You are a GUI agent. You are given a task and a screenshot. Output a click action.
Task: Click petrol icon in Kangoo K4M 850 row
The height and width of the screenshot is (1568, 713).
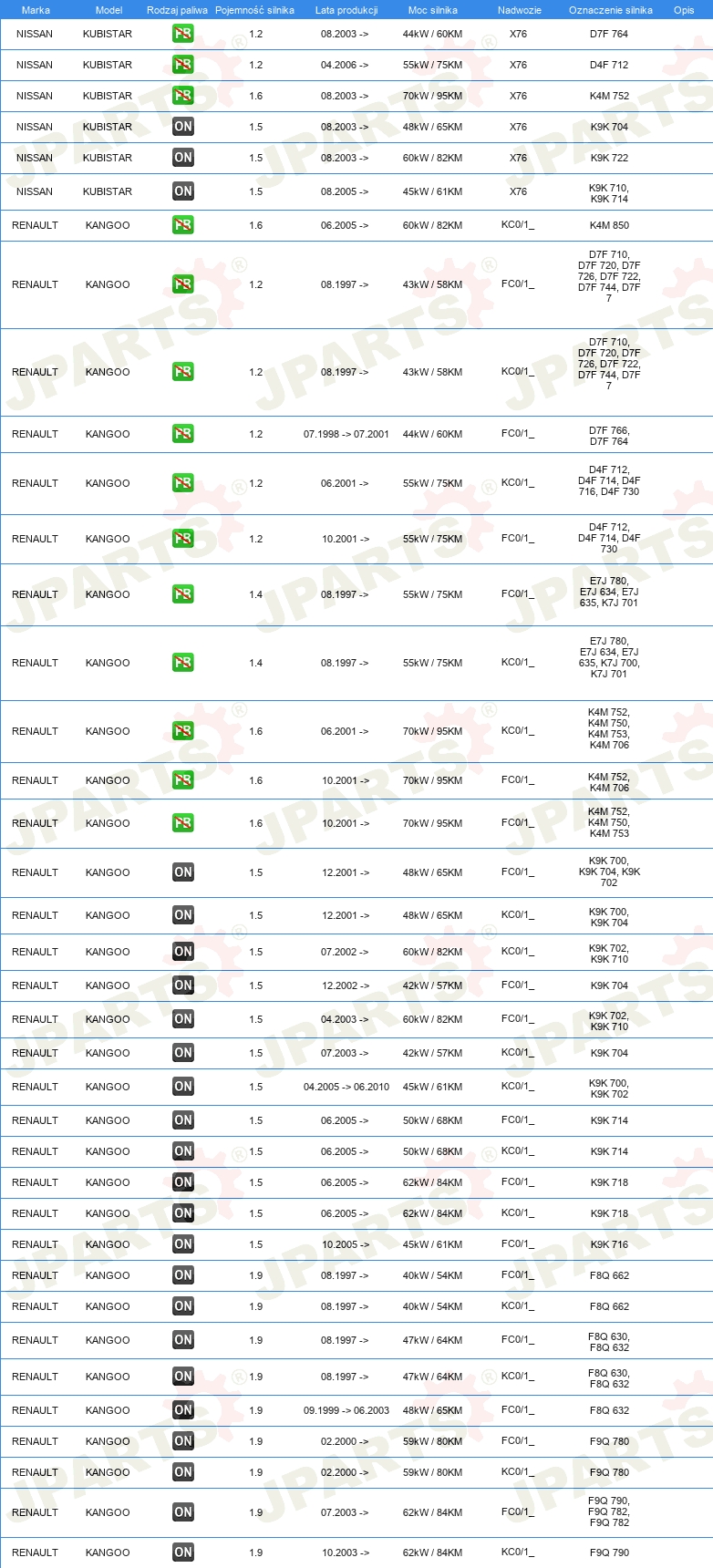[x=183, y=225]
